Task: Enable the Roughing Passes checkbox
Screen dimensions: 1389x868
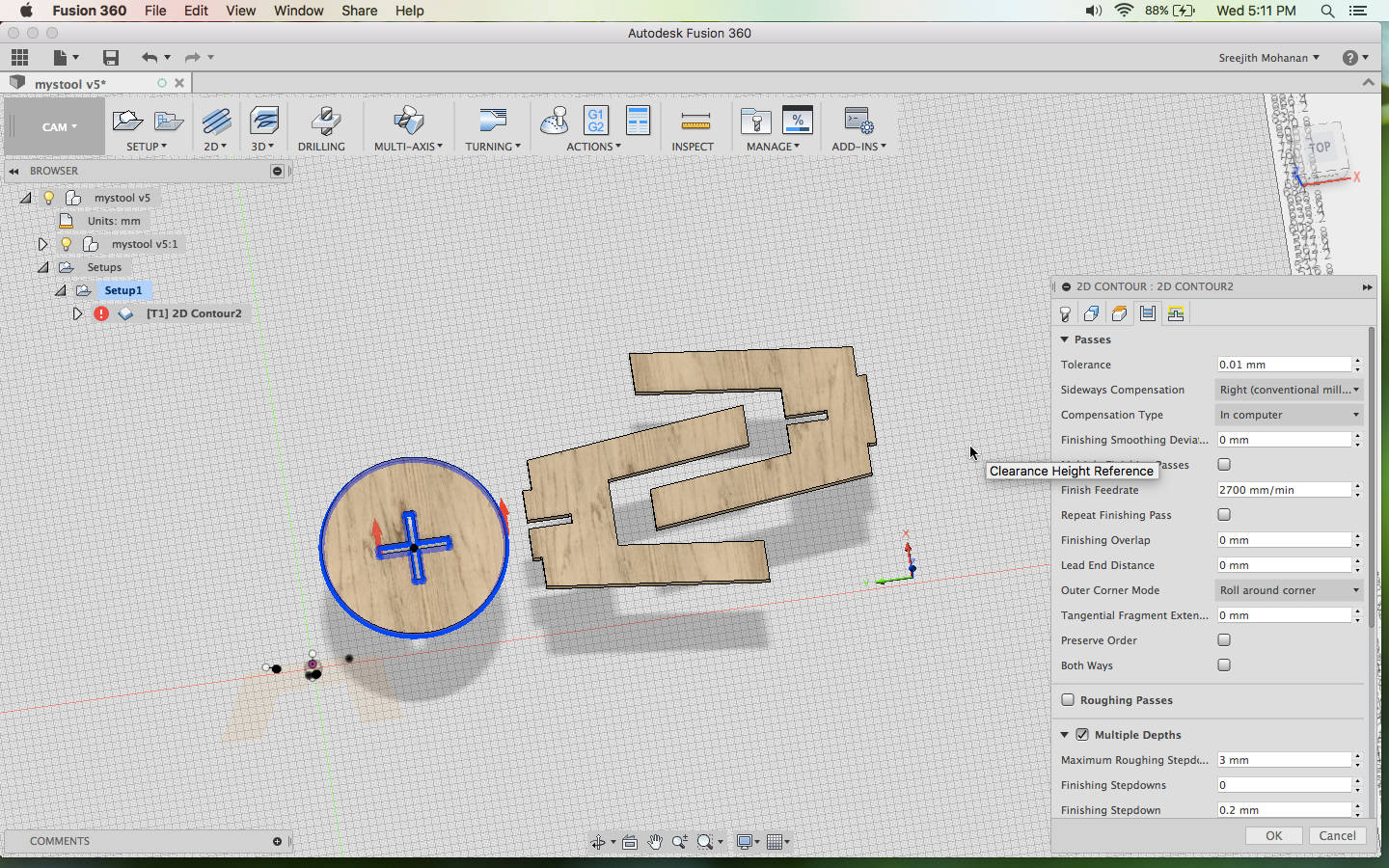Action: [x=1068, y=700]
